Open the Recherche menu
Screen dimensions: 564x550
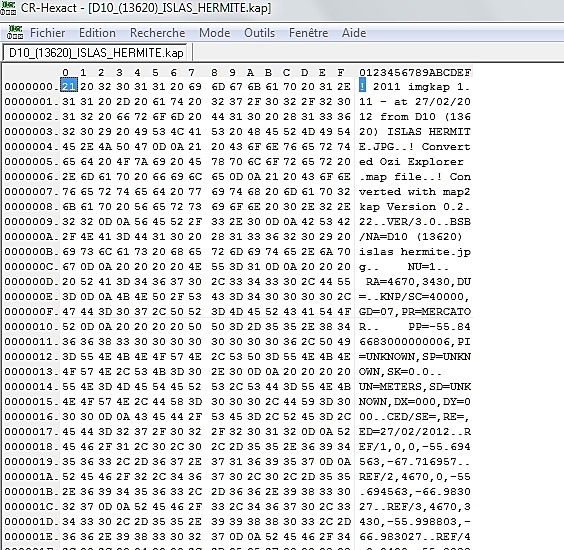click(x=158, y=33)
